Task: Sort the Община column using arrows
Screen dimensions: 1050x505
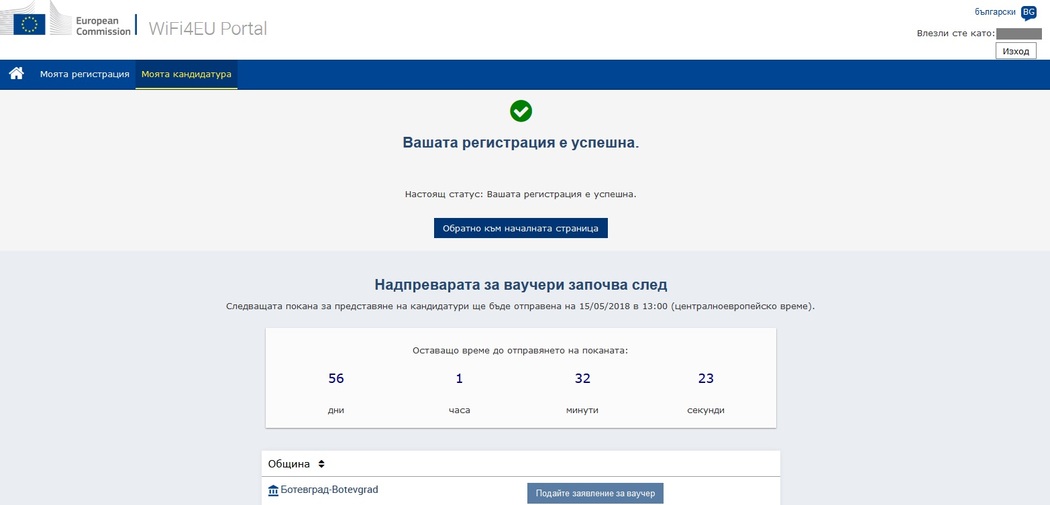Action: (x=321, y=464)
